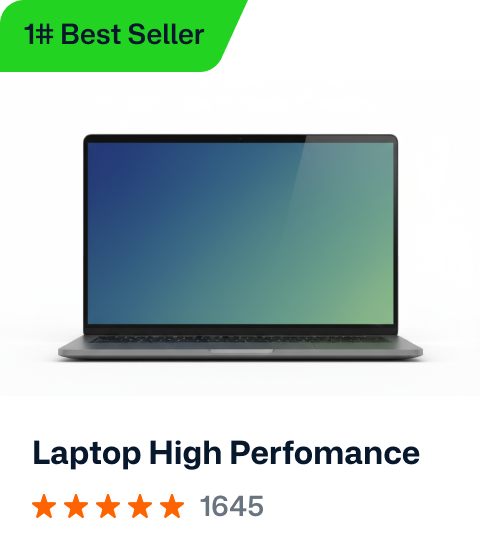The image size is (480, 560).
Task: Select the fifth orange rating star
Action: click(x=172, y=506)
